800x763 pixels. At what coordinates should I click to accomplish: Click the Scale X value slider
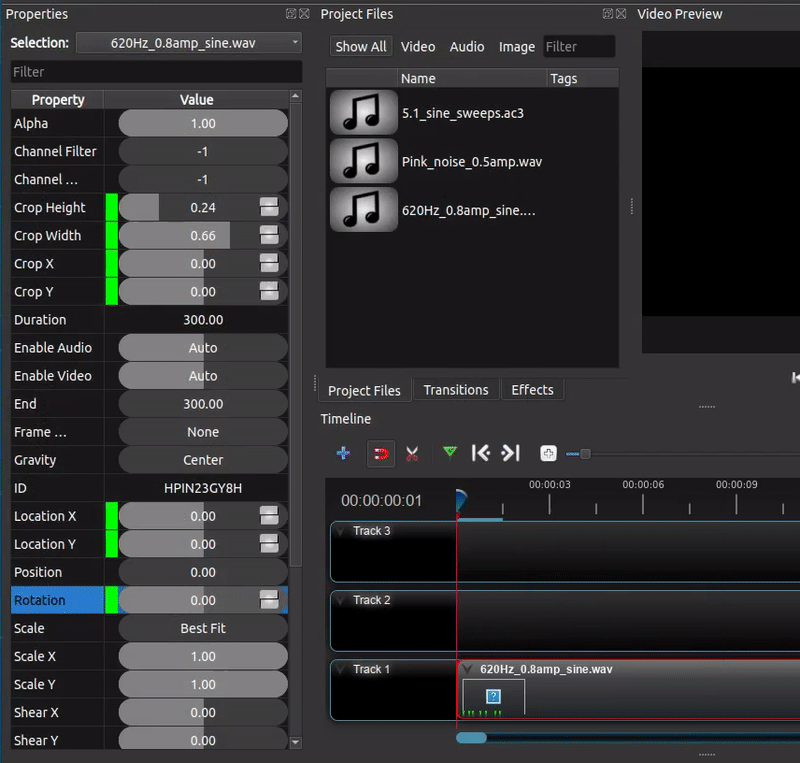point(203,656)
